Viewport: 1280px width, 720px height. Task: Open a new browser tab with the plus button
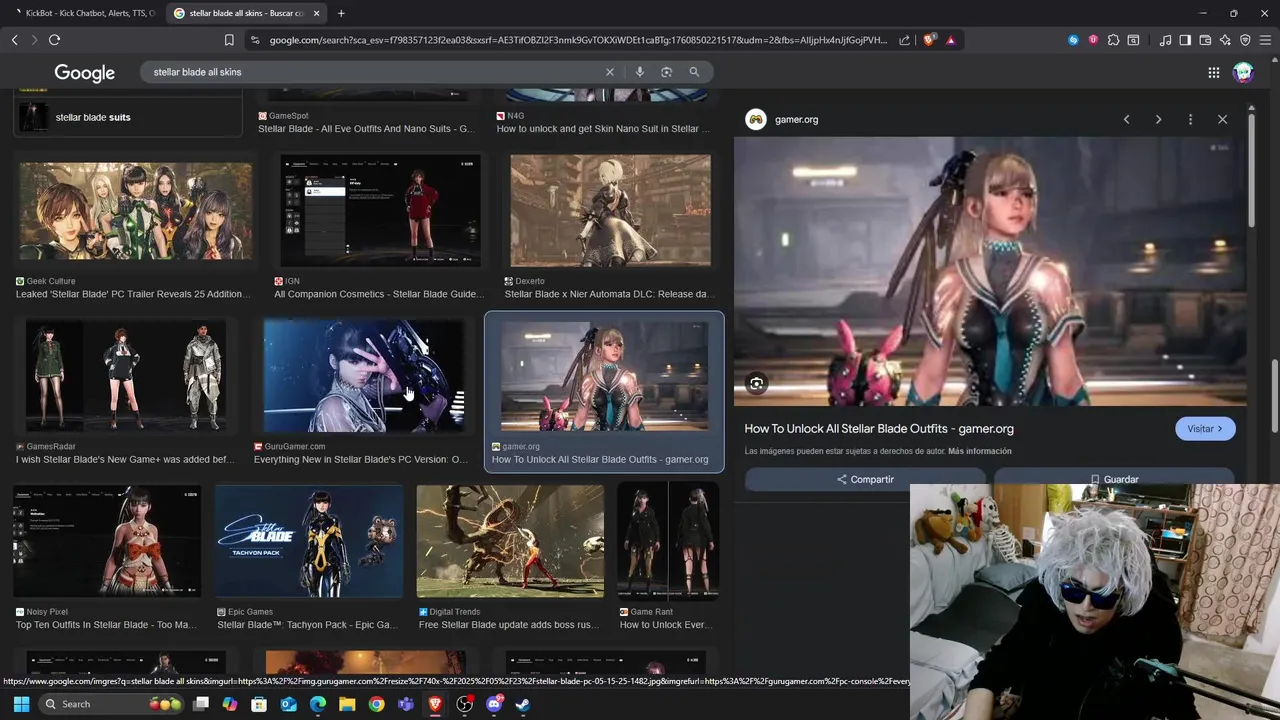(x=341, y=13)
